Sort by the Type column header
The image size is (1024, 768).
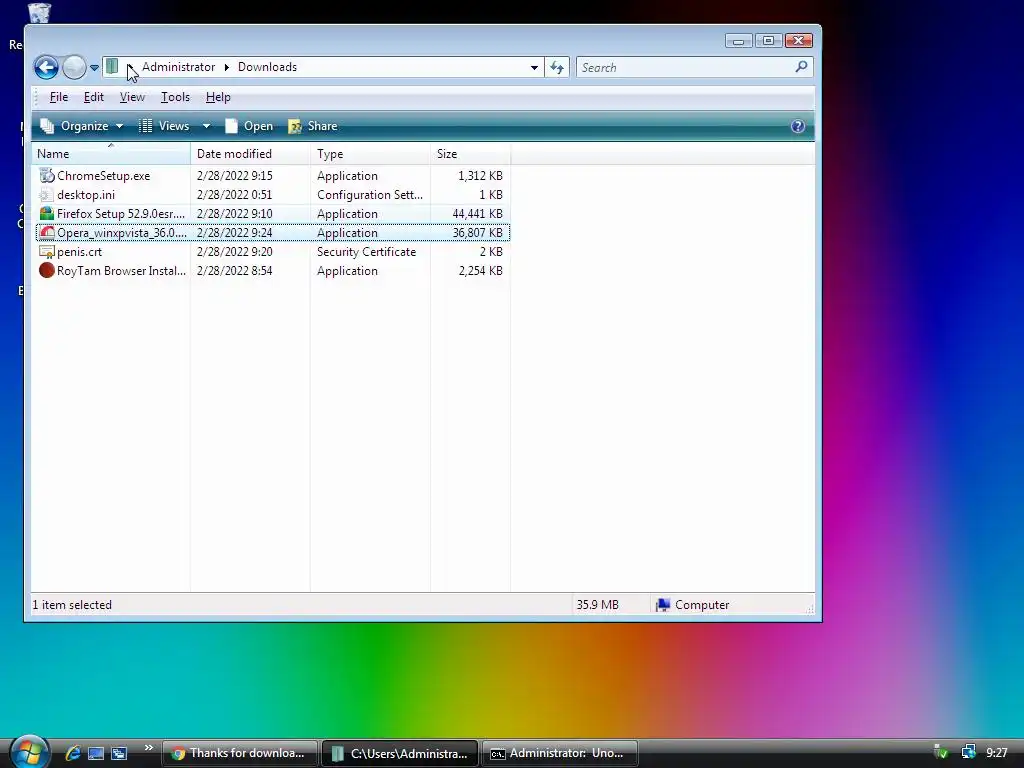click(x=370, y=153)
